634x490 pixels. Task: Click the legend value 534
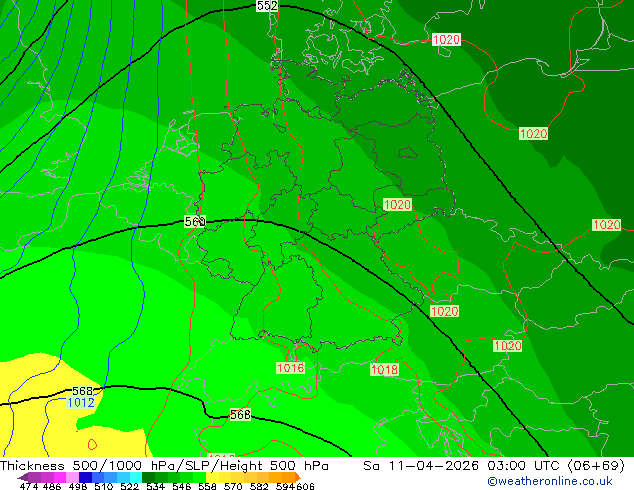pyautogui.click(x=155, y=486)
